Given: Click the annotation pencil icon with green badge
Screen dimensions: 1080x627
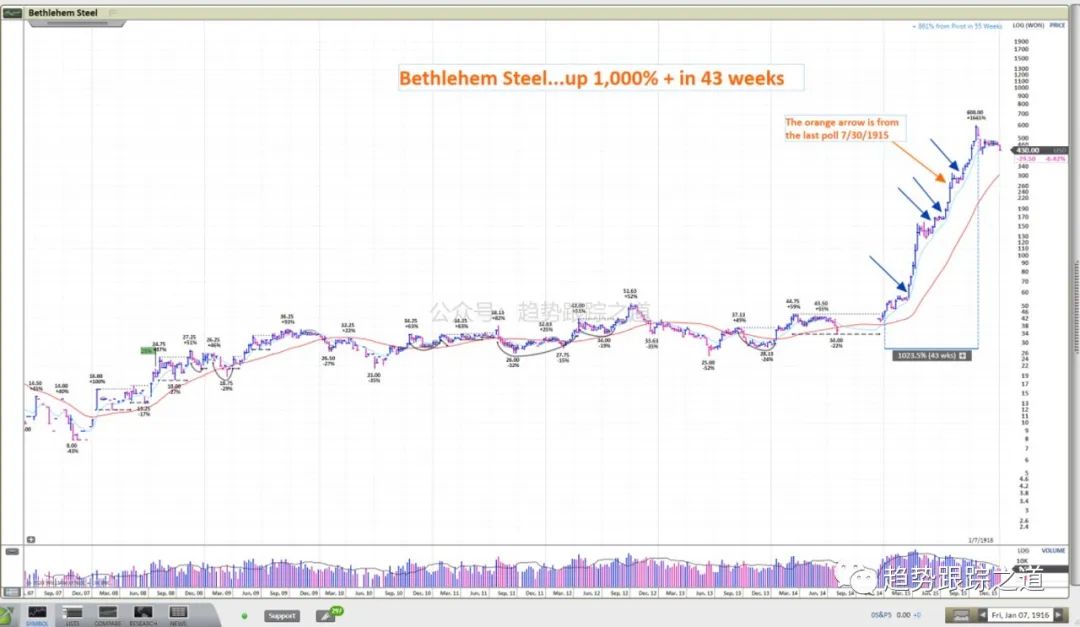Looking at the screenshot, I should click(x=326, y=616).
